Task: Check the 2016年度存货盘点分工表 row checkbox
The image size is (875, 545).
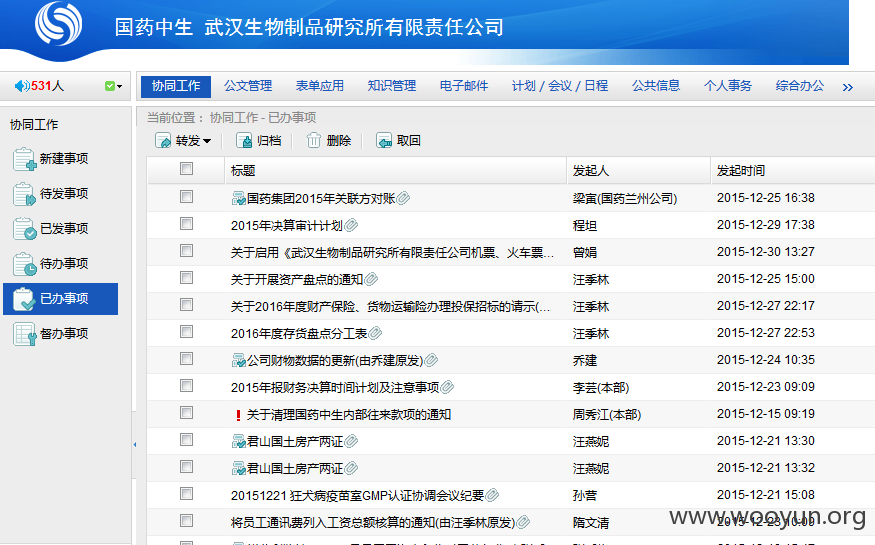Action: tap(186, 331)
